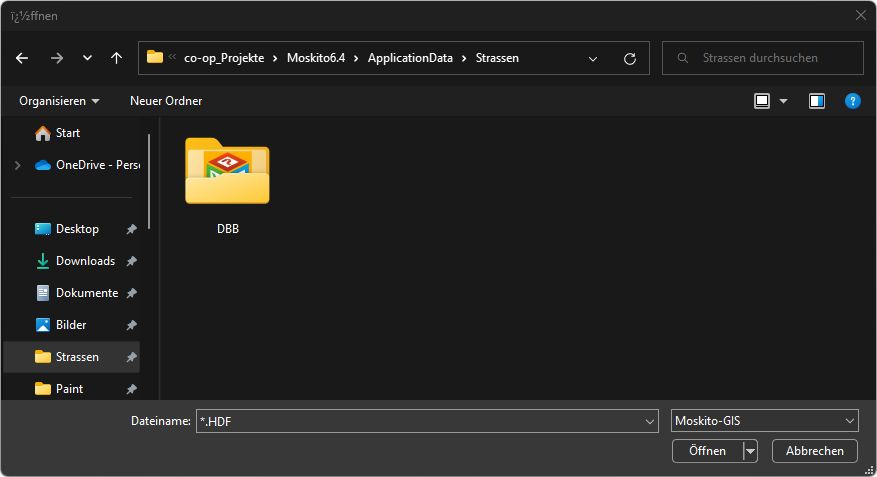Open the help question mark icon

852,101
